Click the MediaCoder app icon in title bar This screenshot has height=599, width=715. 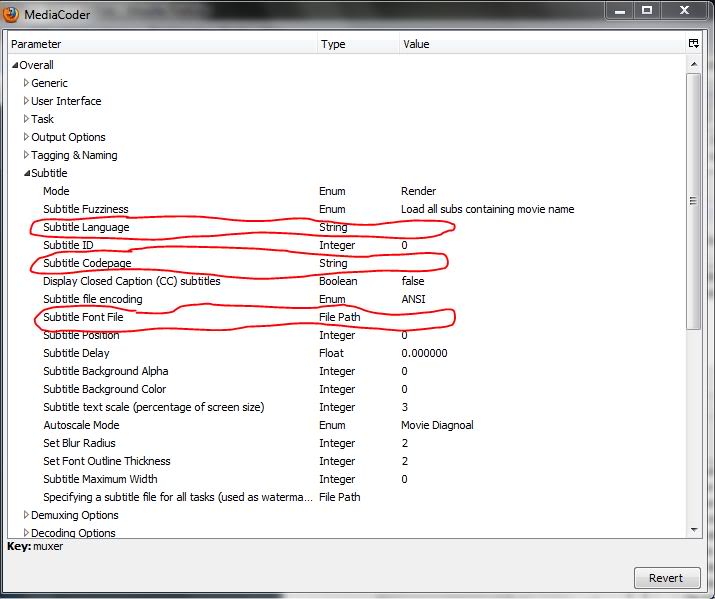pyautogui.click(x=12, y=14)
